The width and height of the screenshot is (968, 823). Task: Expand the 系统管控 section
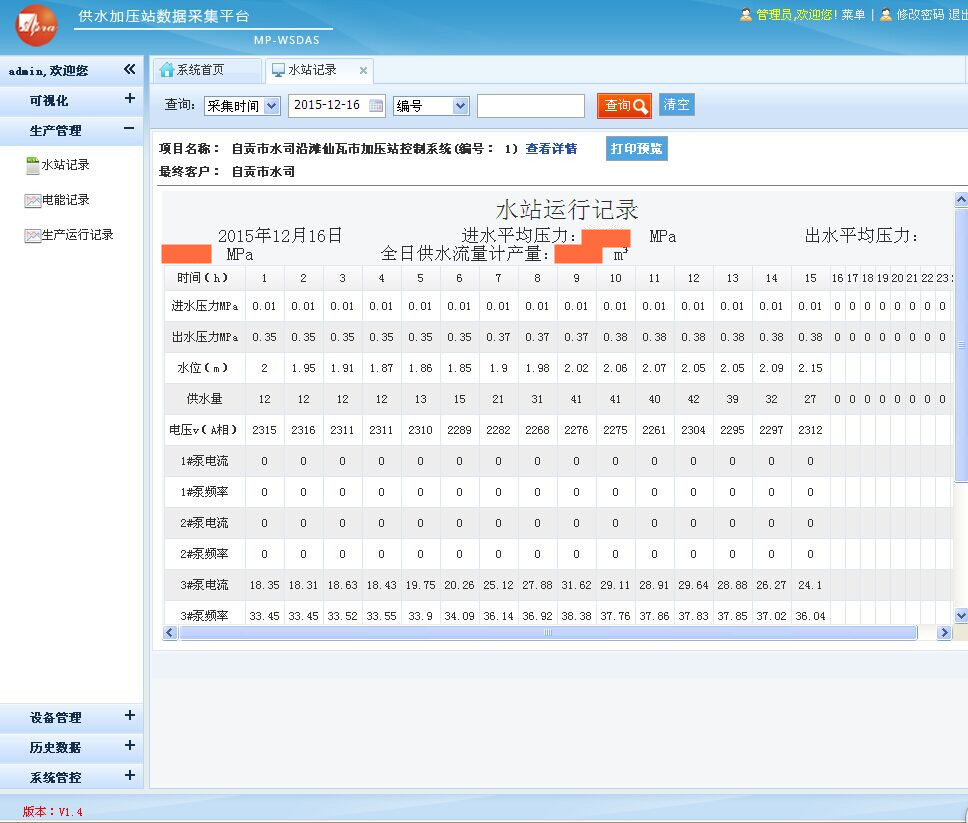point(129,776)
